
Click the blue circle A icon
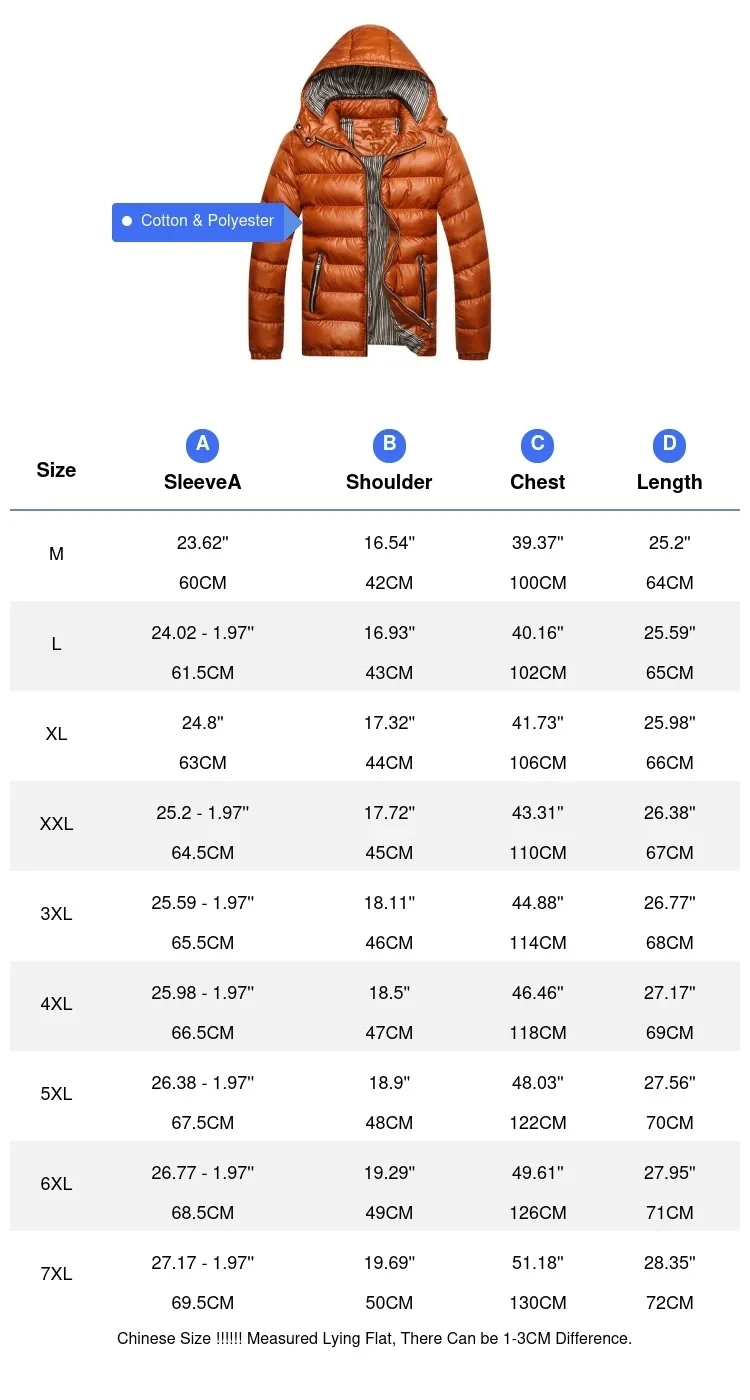[x=202, y=445]
